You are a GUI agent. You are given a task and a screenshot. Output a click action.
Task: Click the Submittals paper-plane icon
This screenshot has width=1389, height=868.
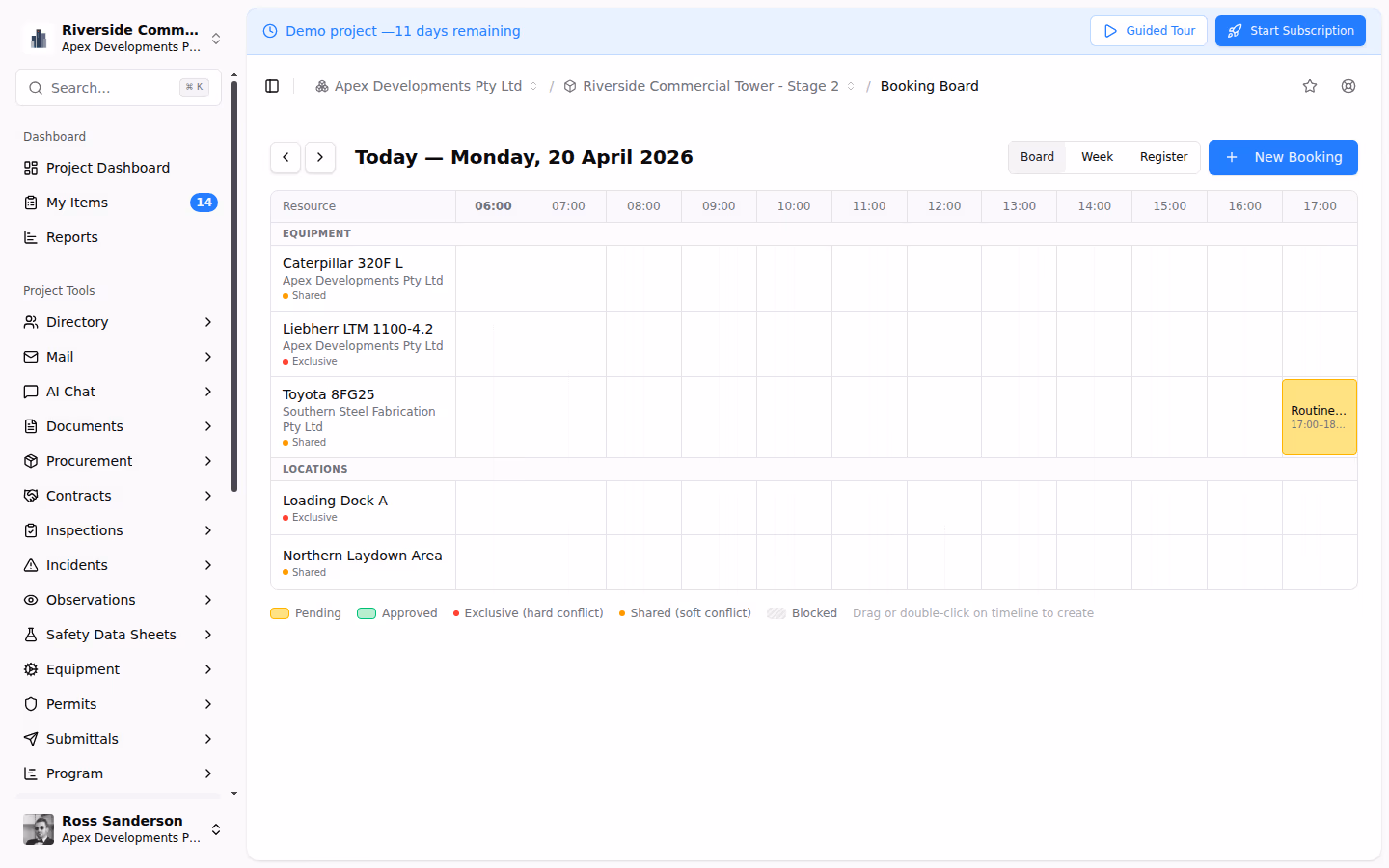pos(28,738)
